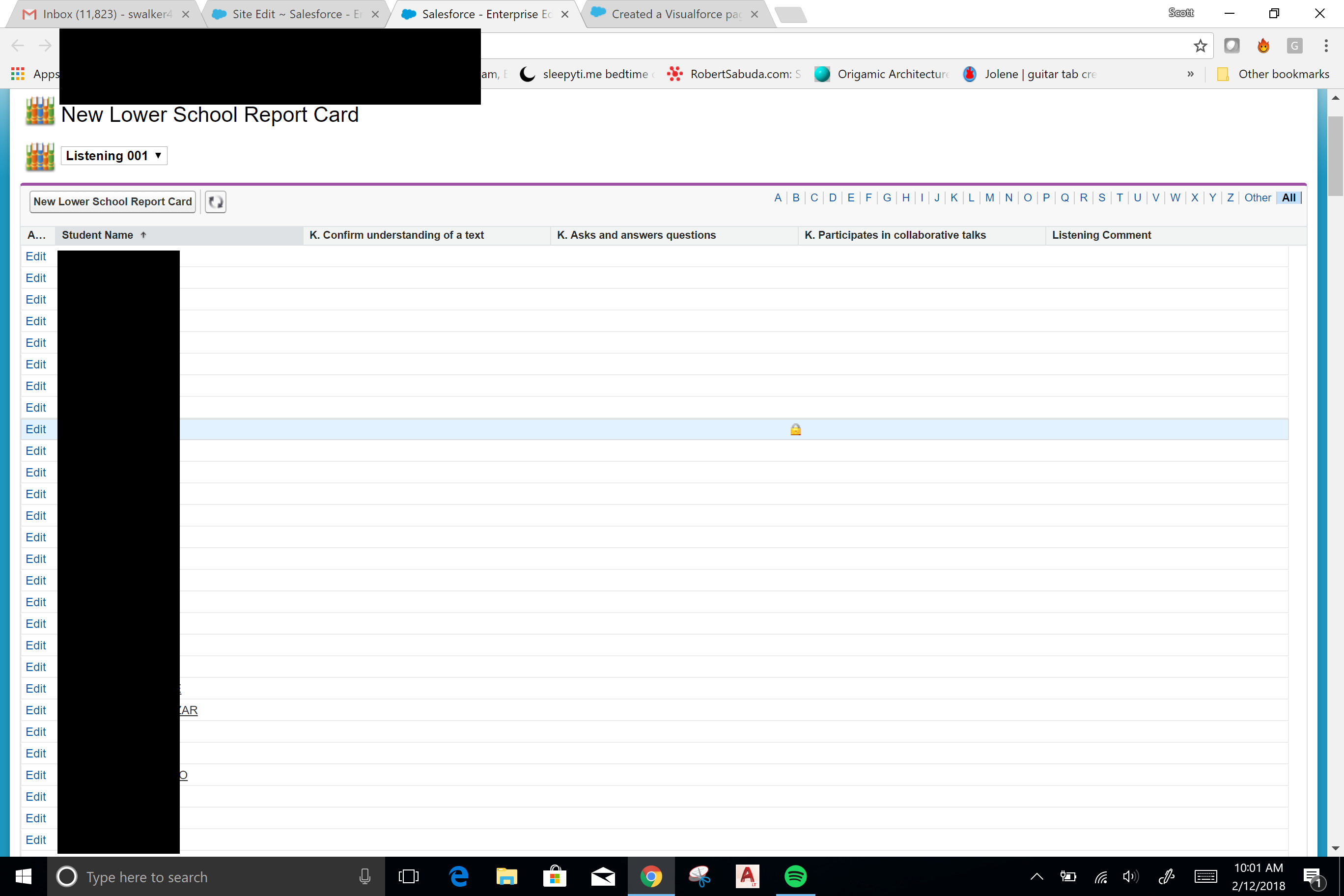Bookmark page with the star icon
This screenshot has height=896, width=1344.
point(1200,46)
